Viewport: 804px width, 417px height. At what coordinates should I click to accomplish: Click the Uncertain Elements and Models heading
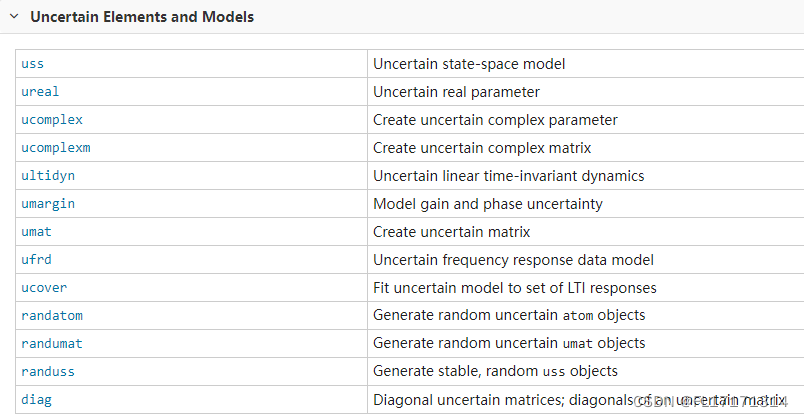(x=142, y=17)
